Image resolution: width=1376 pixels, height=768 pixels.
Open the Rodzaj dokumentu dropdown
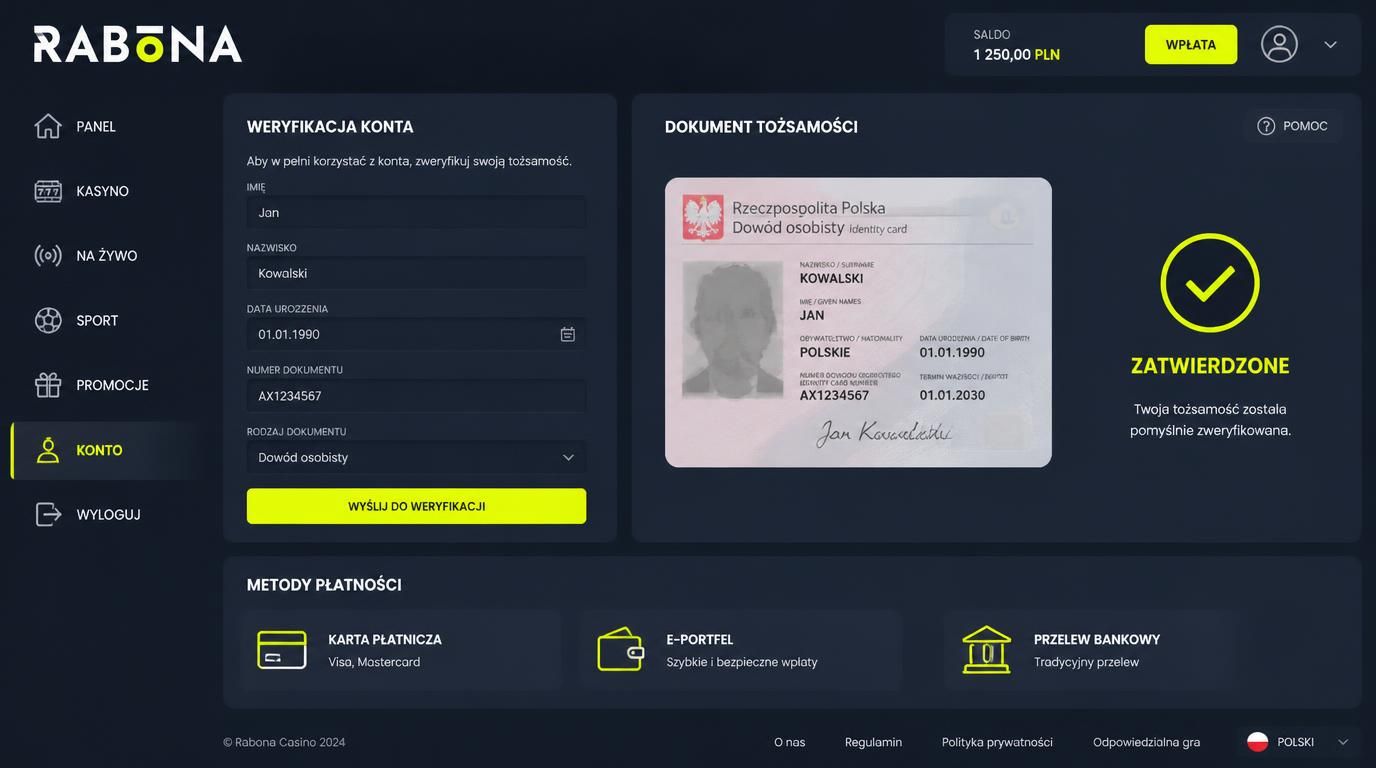coord(416,457)
